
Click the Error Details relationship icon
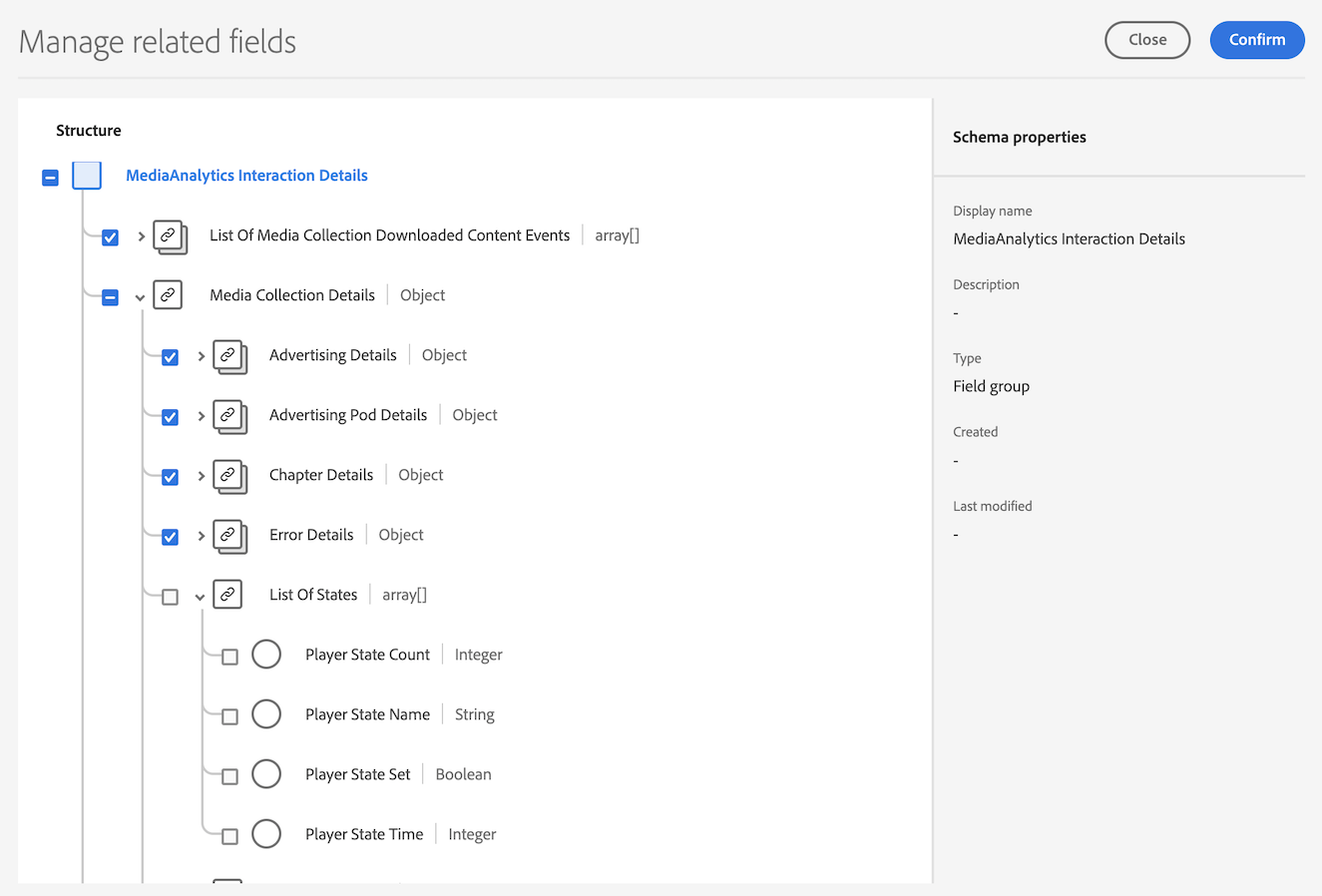(x=229, y=536)
